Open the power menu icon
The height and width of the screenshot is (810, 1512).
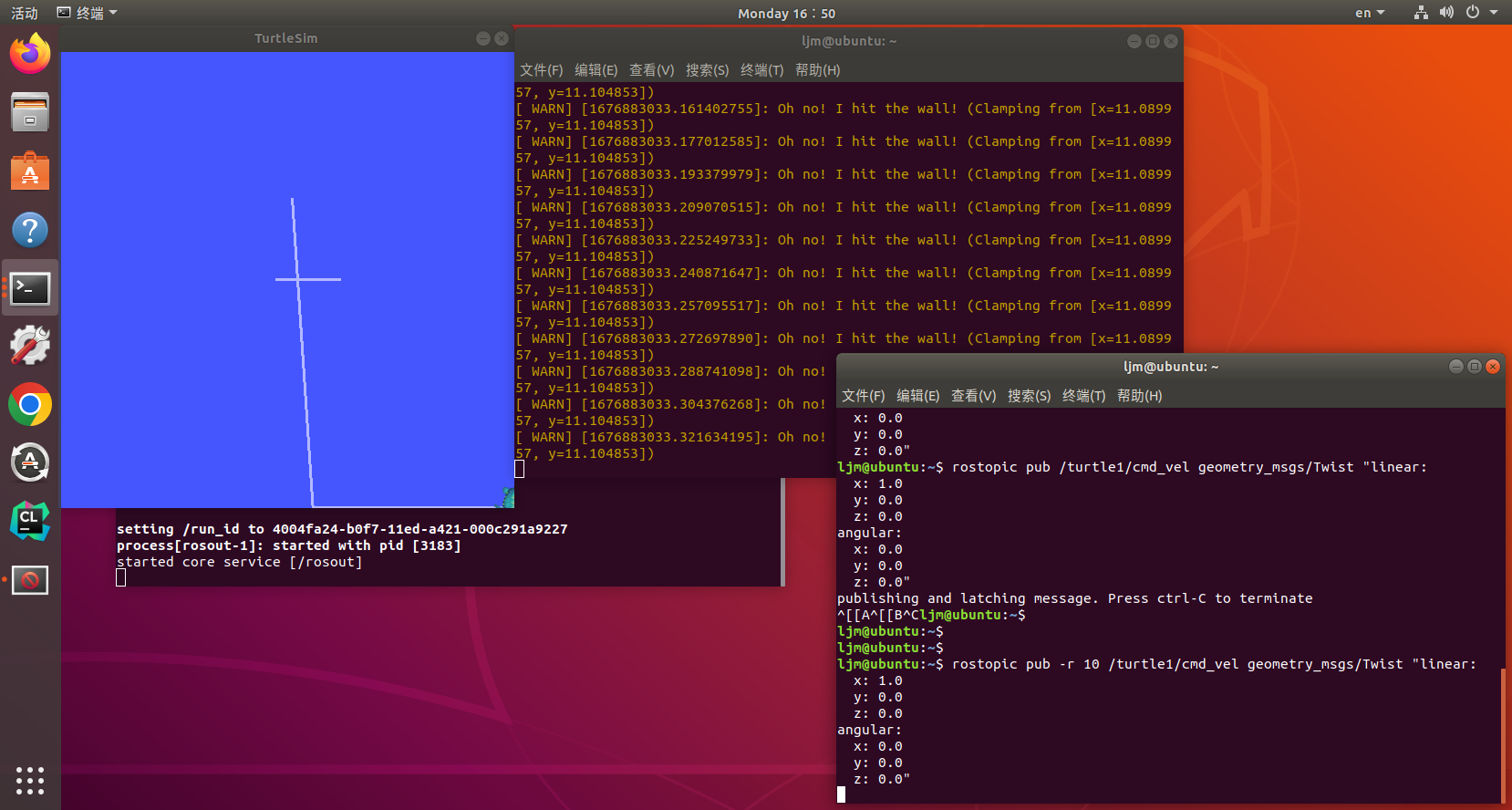coord(1472,13)
